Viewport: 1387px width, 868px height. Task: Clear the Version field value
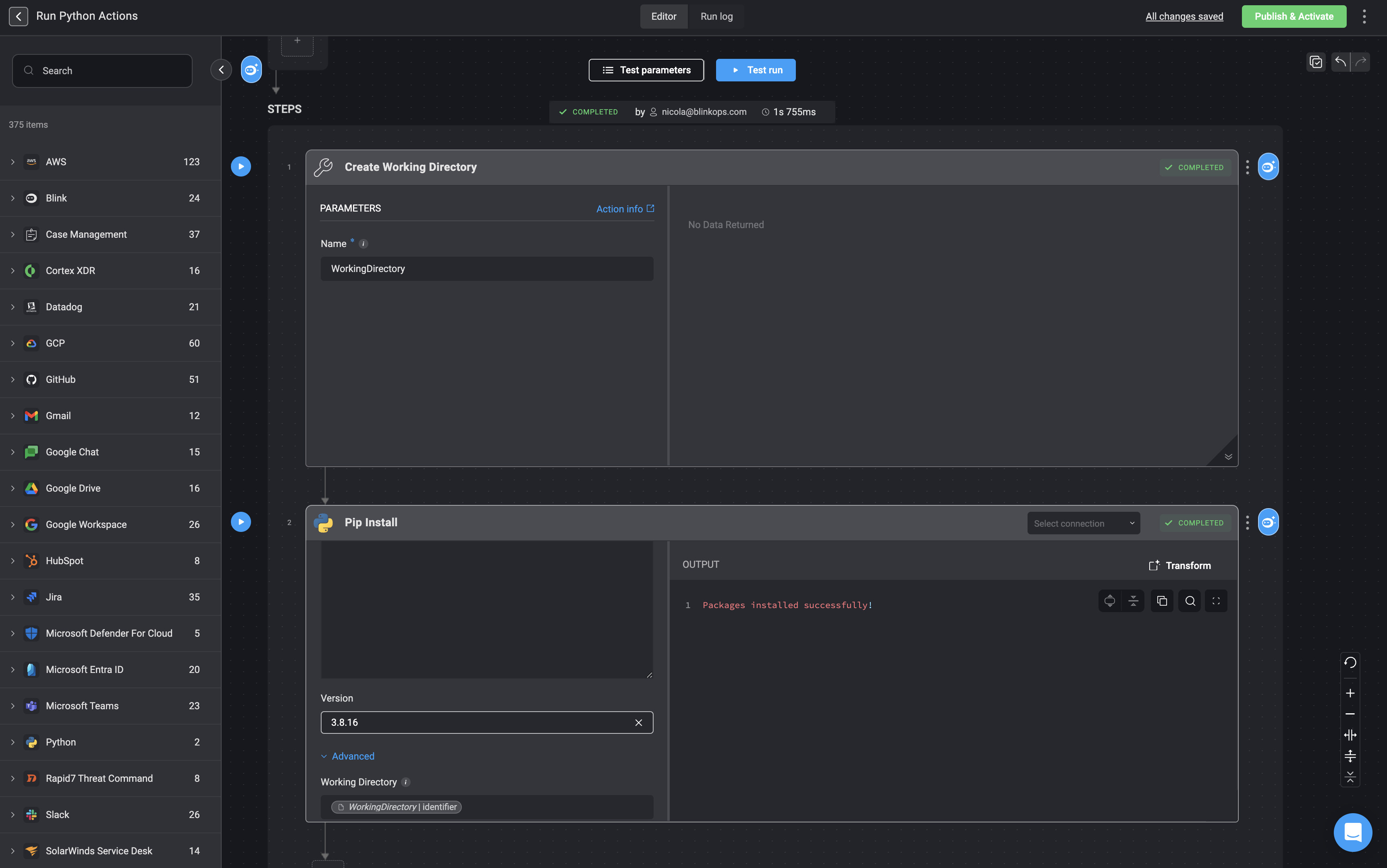pyautogui.click(x=638, y=722)
